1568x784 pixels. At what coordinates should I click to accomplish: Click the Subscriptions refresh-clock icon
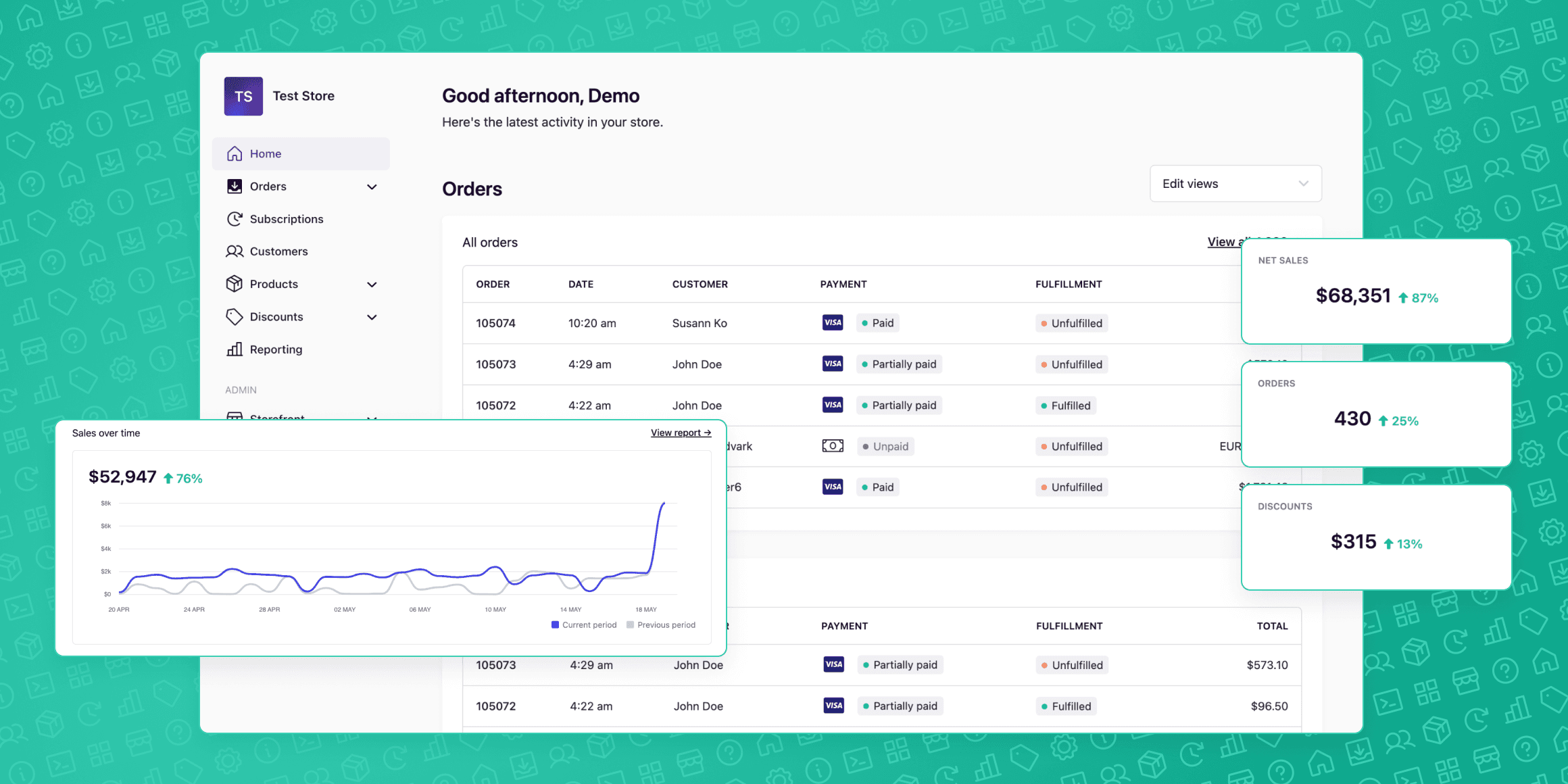pos(235,219)
